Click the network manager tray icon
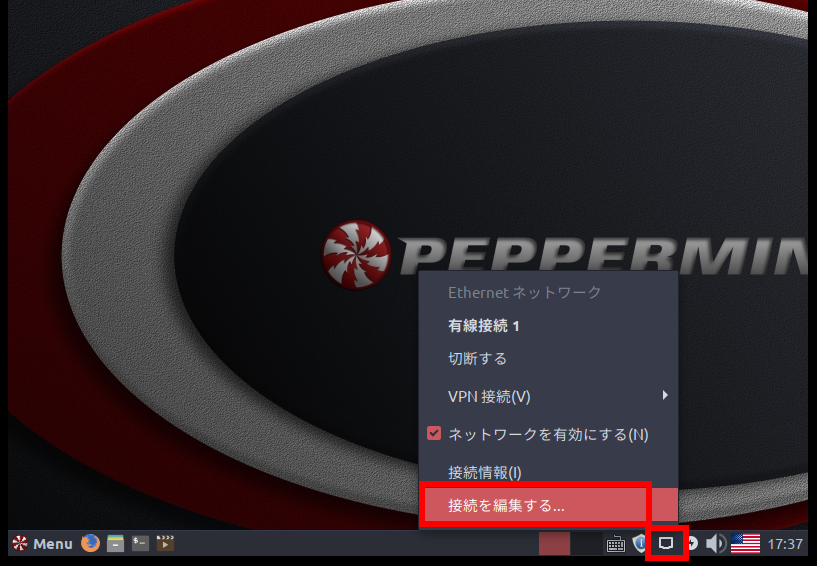The image size is (817, 566). tap(666, 544)
